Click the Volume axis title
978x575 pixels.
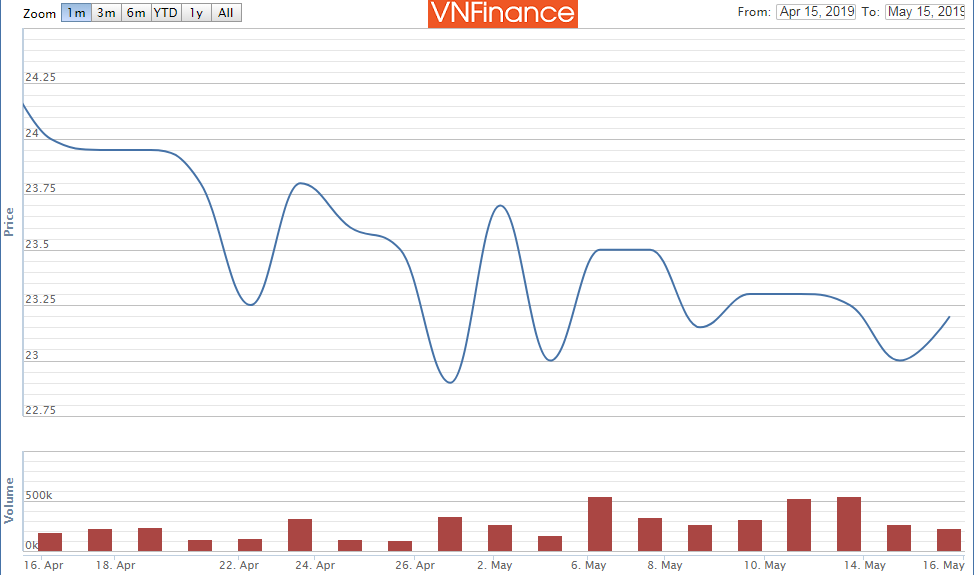(9, 500)
